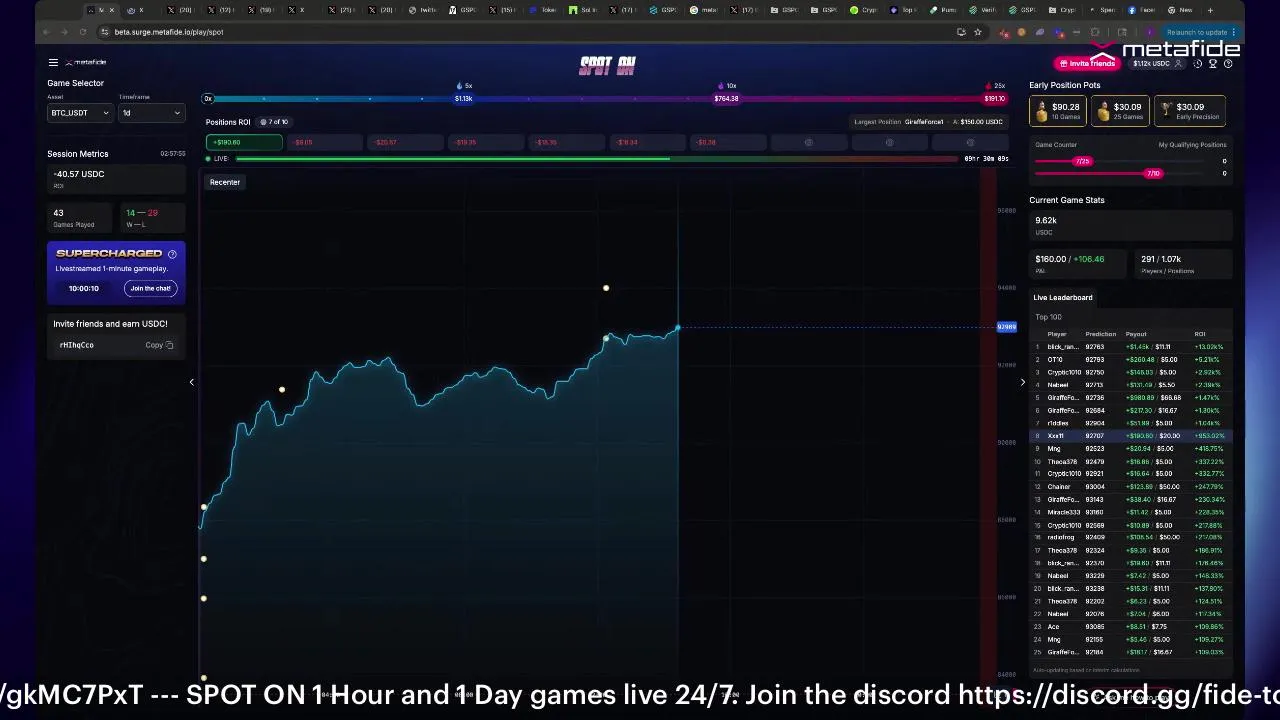Click the ROI column header in leaderboard
1280x720 pixels.
1200,334
